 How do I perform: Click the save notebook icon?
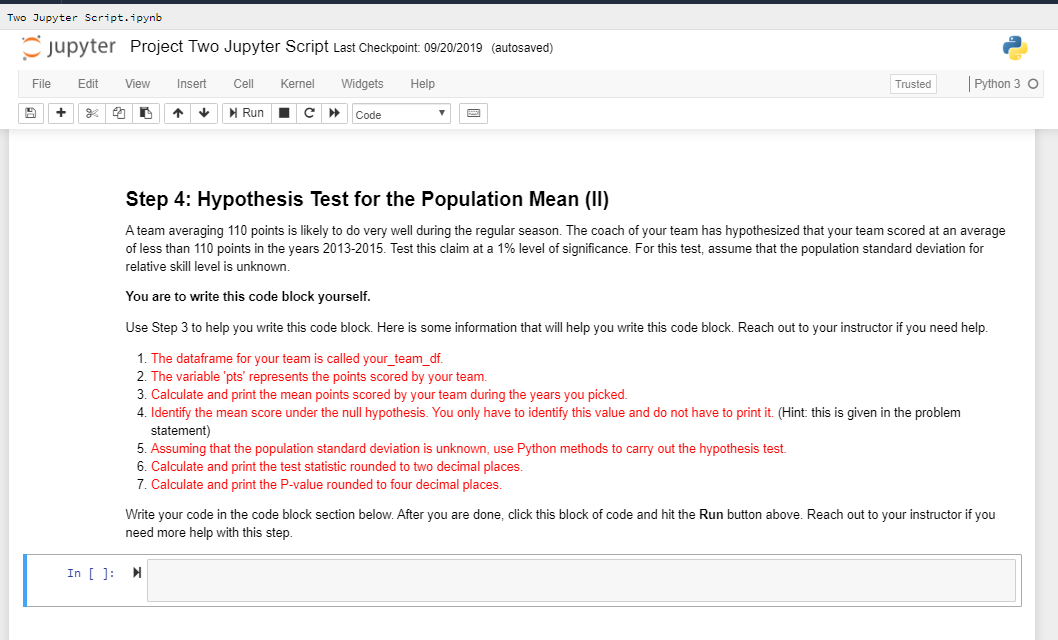pyautogui.click(x=30, y=112)
